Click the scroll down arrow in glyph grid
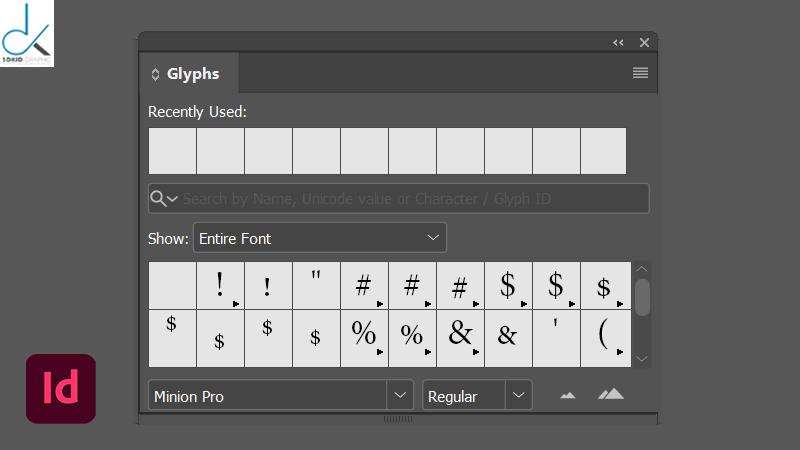Viewport: 800px width, 450px height. (643, 358)
